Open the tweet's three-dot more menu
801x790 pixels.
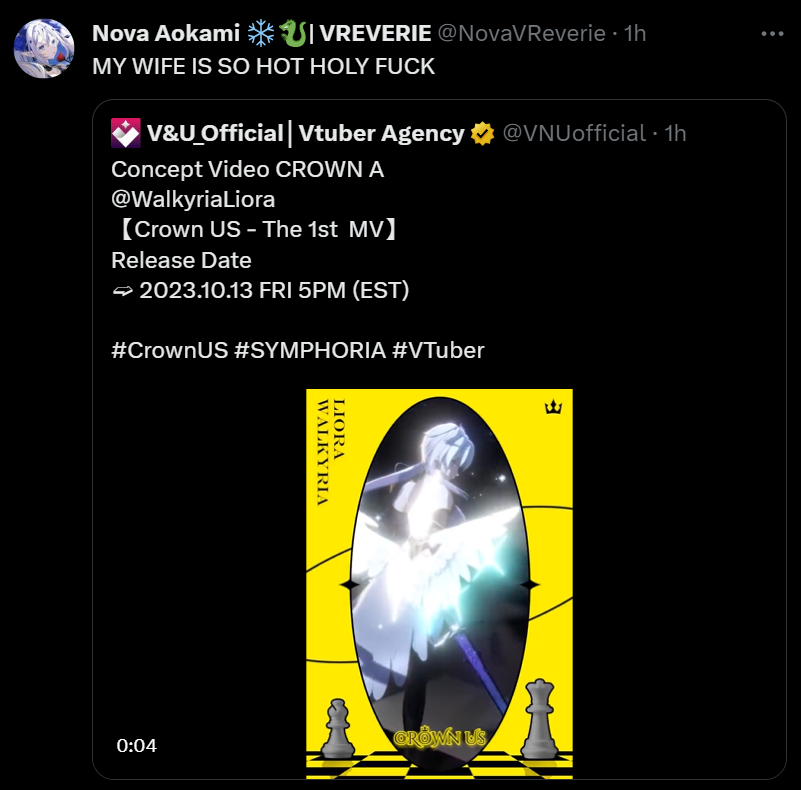pyautogui.click(x=772, y=34)
